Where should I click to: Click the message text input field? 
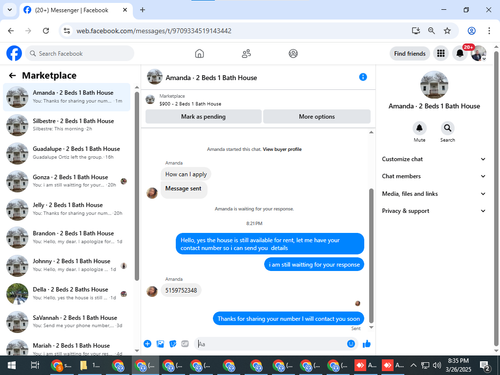271,344
